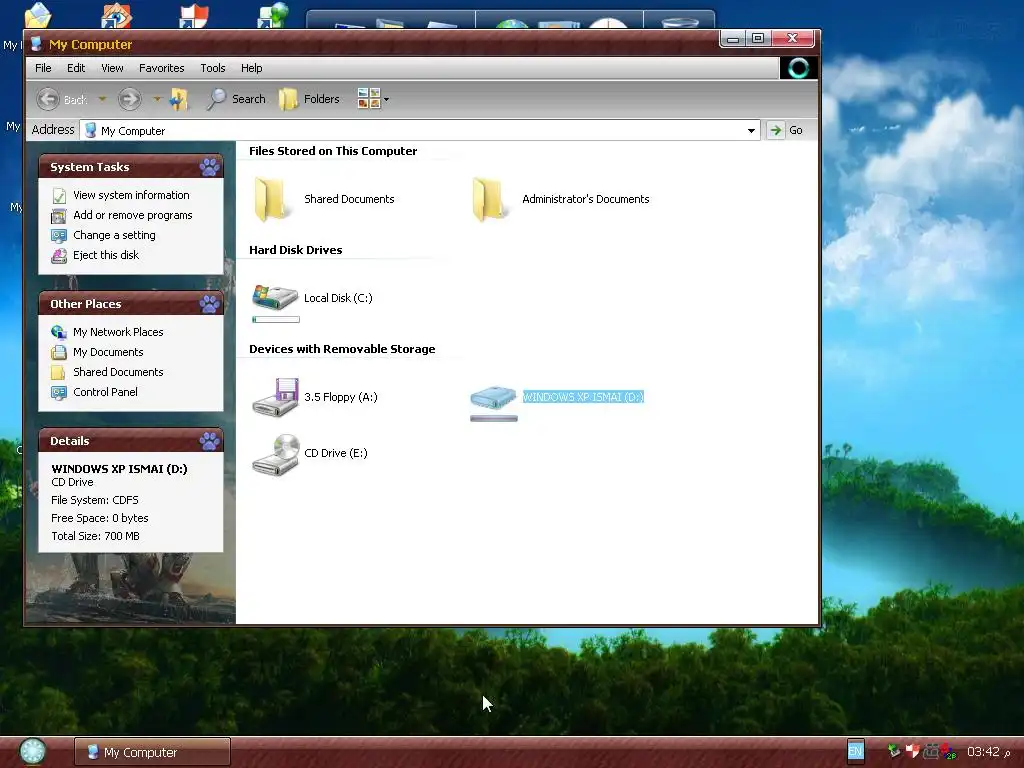Click Eject this disk link
This screenshot has height=768, width=1024.
(x=106, y=255)
